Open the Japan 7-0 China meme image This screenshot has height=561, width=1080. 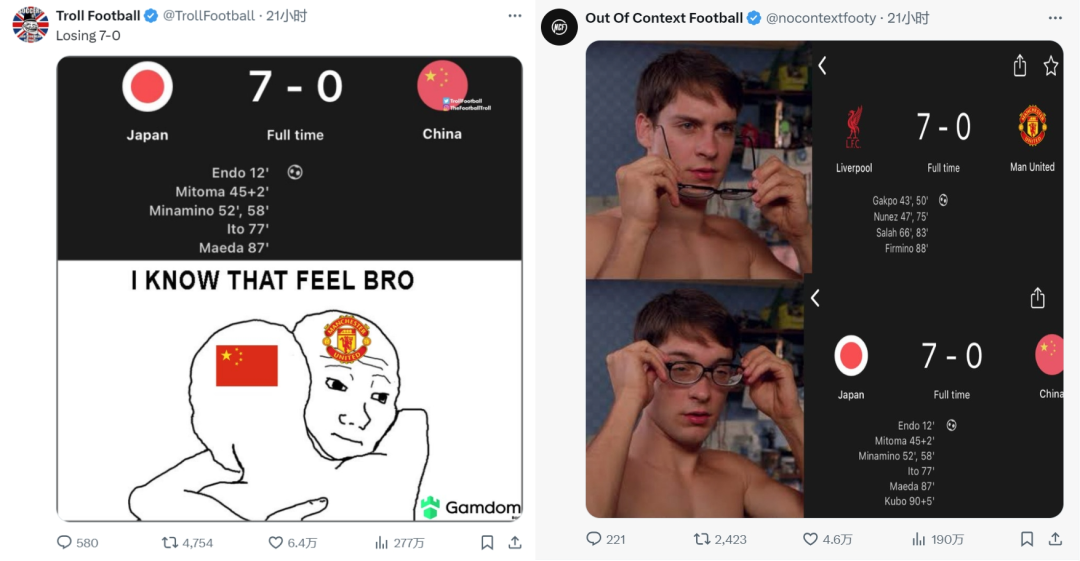(289, 288)
